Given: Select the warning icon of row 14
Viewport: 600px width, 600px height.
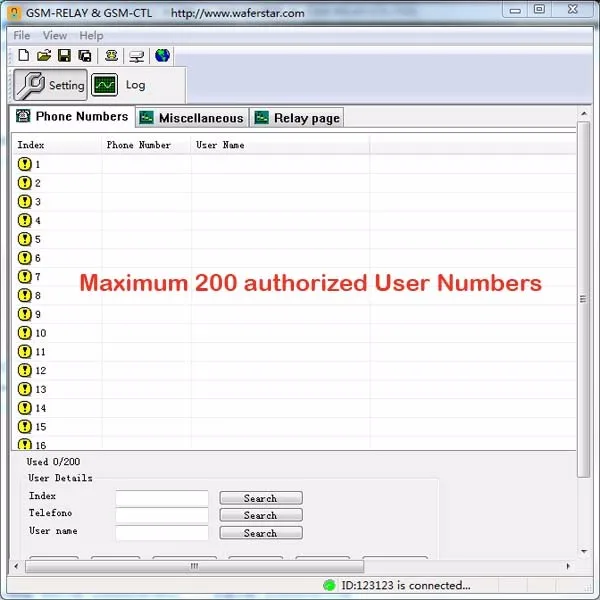Looking at the screenshot, I should tap(24, 408).
